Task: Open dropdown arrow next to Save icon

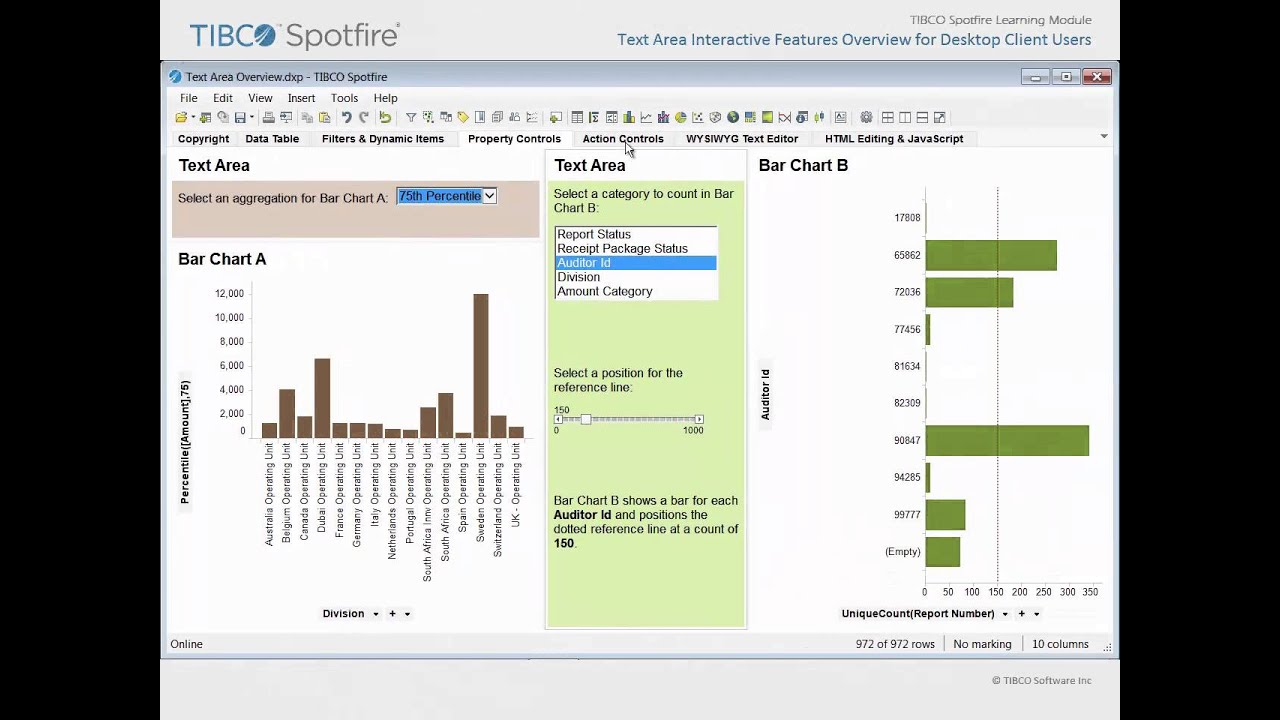Action: click(x=252, y=117)
